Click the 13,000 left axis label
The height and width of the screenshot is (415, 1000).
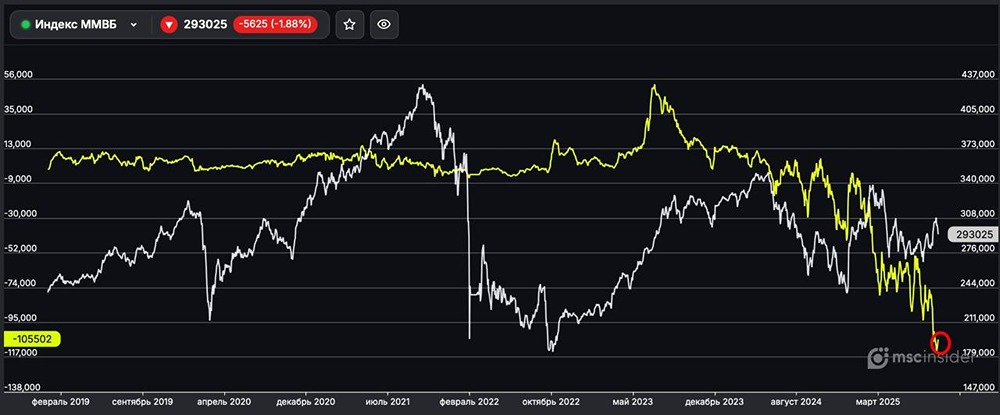(x=18, y=145)
